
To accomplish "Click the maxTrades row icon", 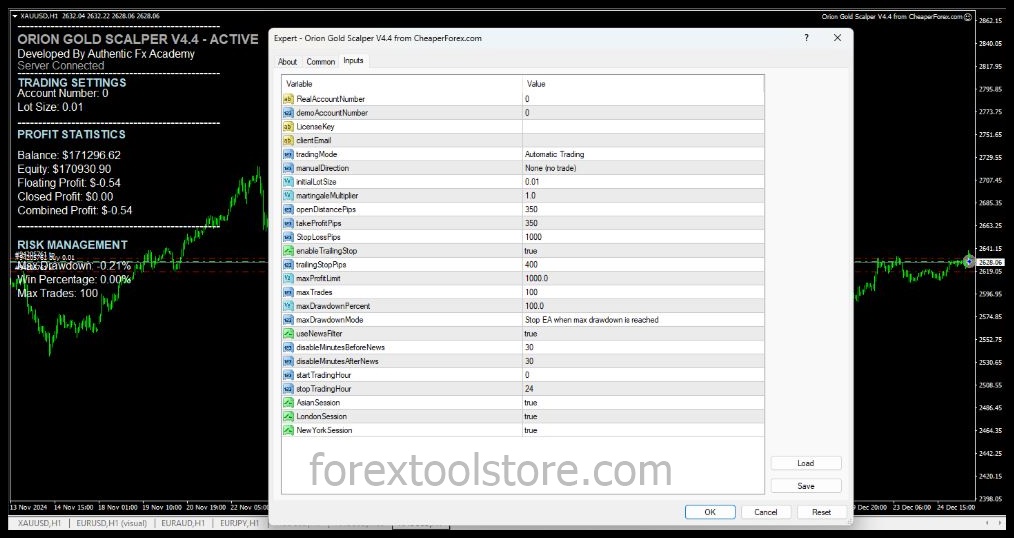I will pos(288,292).
